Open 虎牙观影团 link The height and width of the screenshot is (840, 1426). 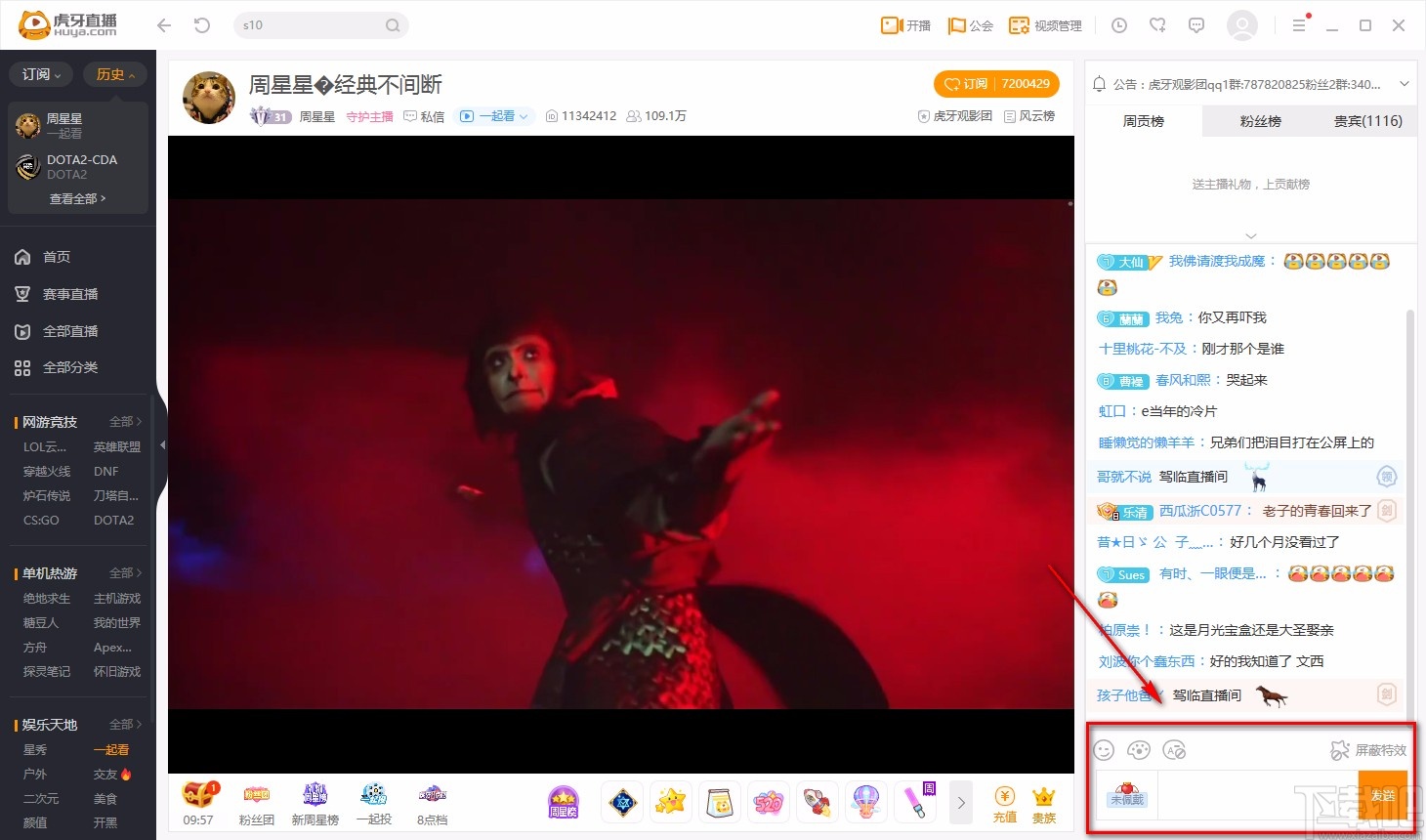point(954,116)
